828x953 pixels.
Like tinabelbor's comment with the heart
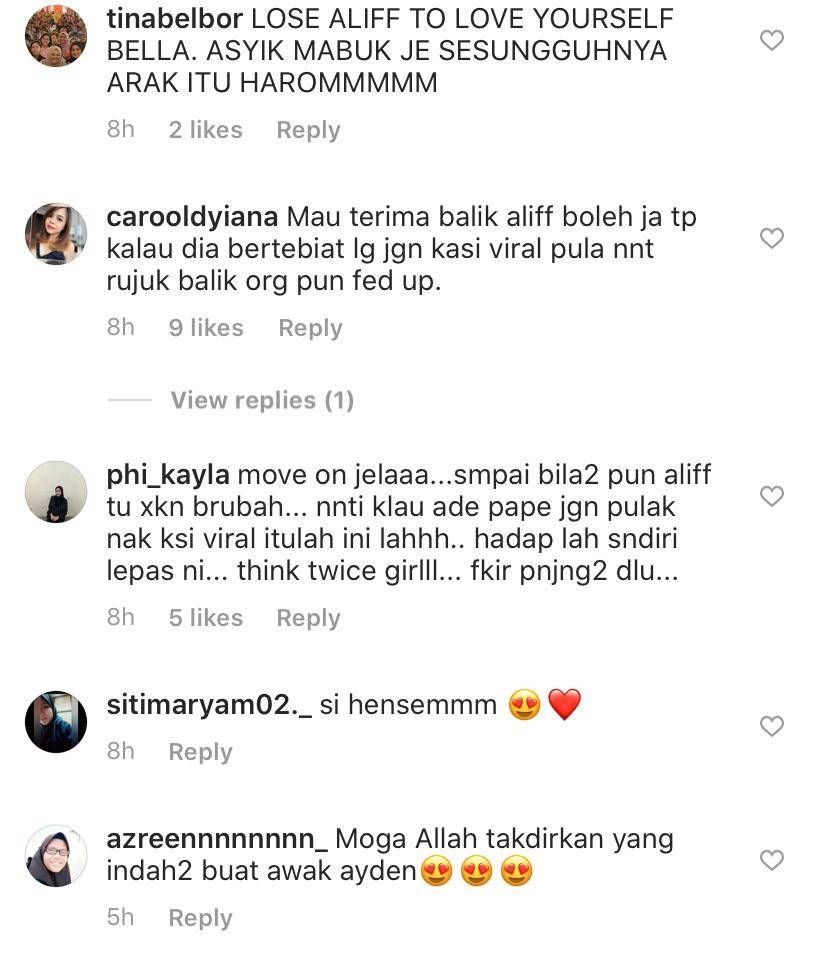tap(771, 40)
